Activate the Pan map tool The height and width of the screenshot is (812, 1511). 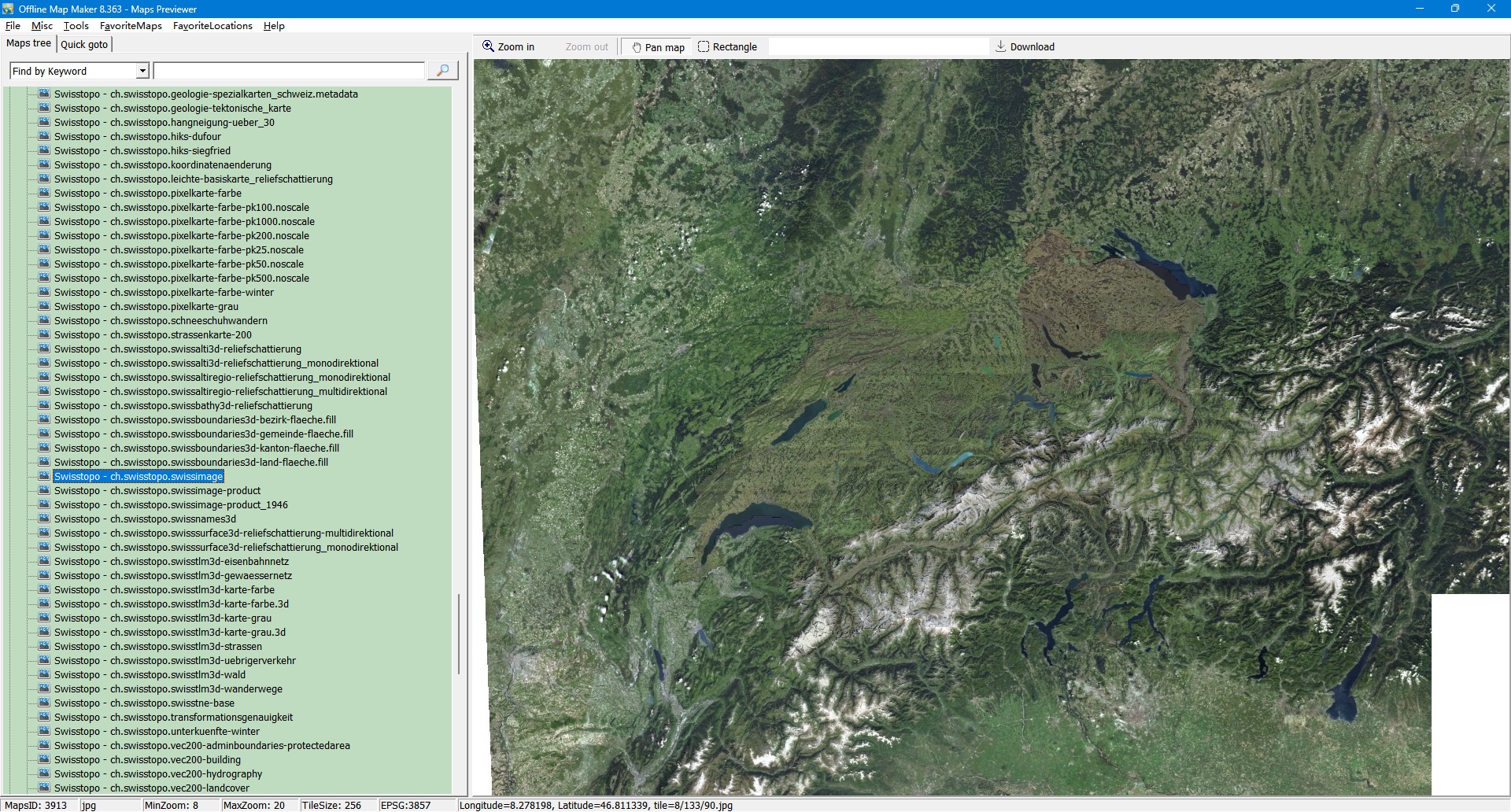click(x=657, y=47)
